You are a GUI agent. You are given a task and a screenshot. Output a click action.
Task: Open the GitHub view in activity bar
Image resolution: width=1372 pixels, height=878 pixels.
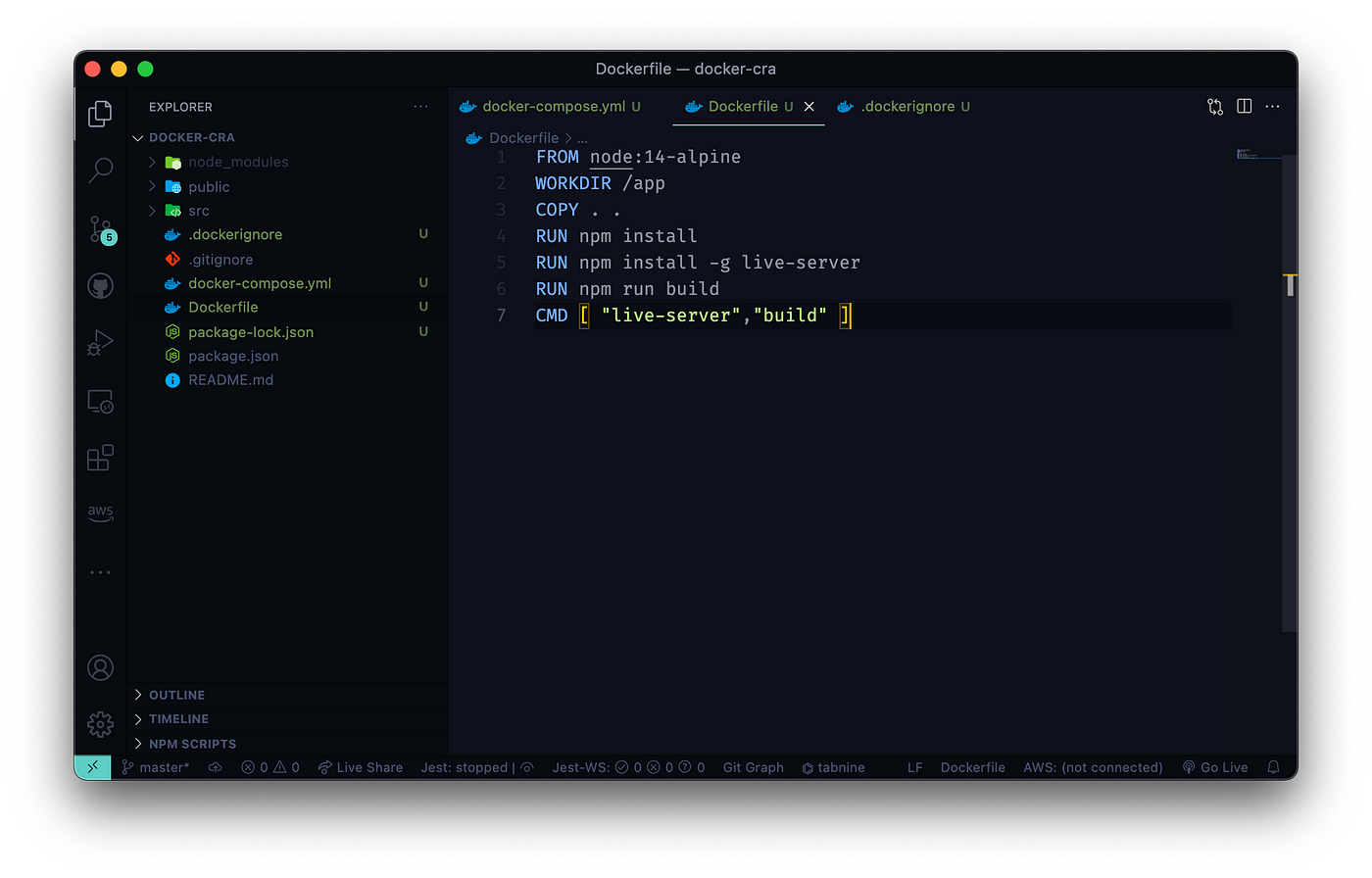(x=100, y=286)
